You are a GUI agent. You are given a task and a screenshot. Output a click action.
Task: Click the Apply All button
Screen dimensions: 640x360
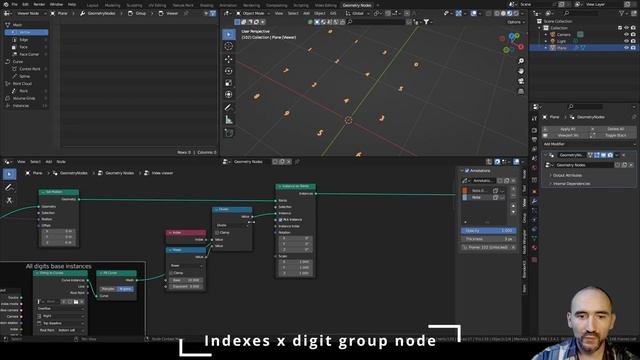(565, 129)
